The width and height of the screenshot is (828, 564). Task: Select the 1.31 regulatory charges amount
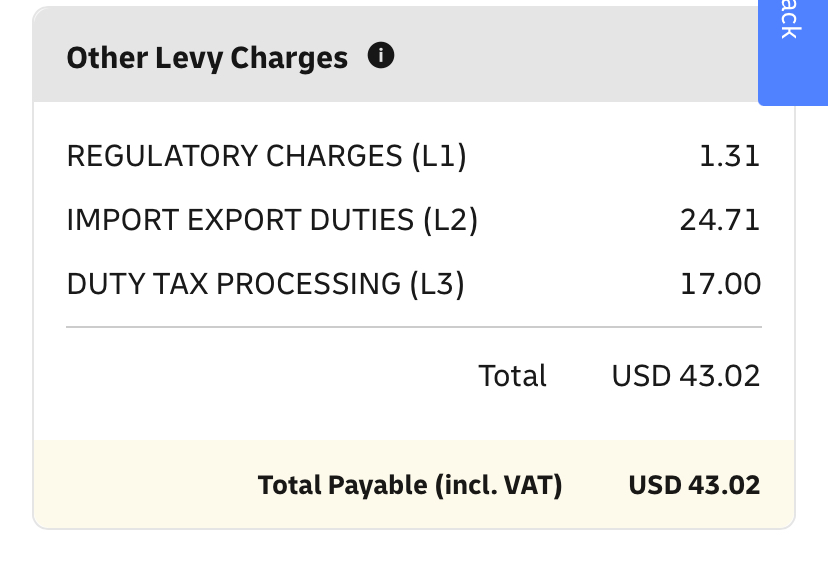(x=730, y=156)
